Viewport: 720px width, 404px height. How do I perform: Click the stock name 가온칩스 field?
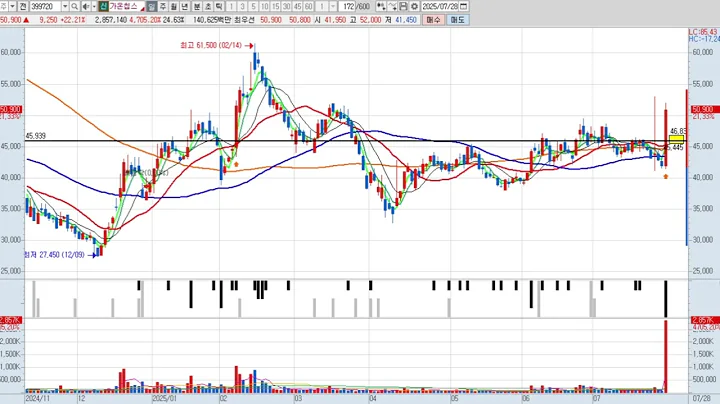click(126, 6)
